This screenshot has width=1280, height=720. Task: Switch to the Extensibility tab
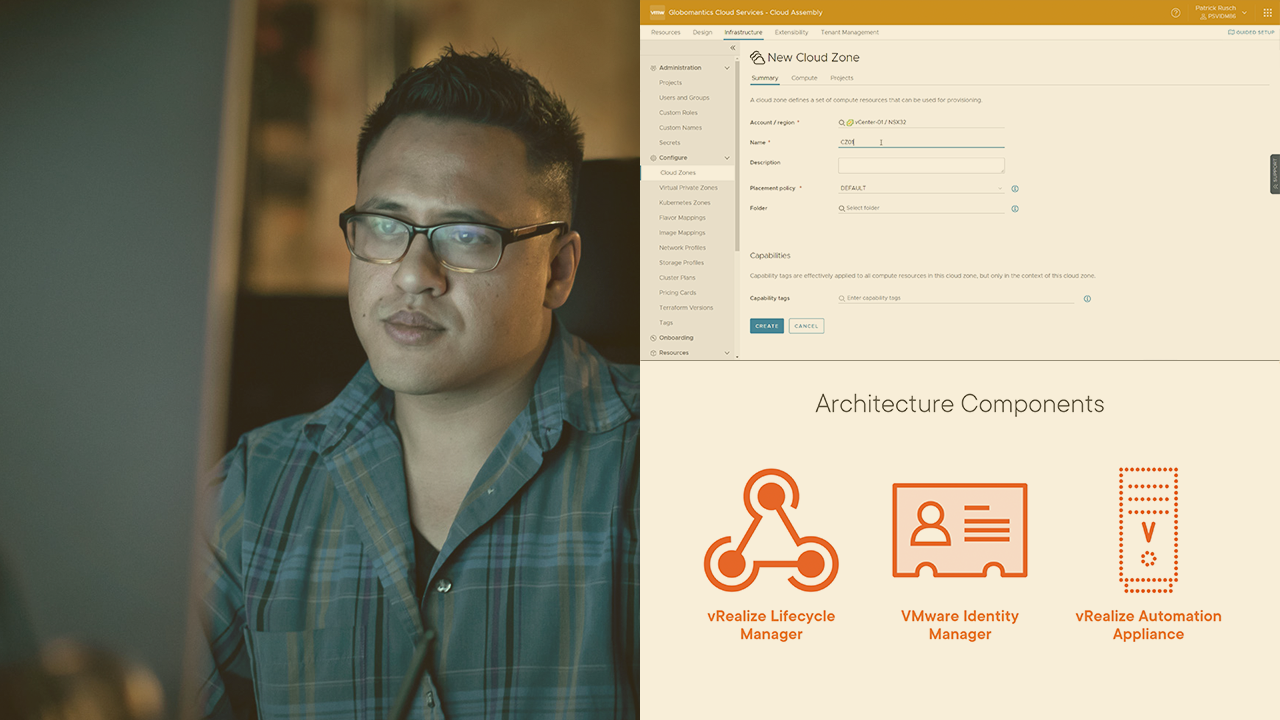(791, 32)
